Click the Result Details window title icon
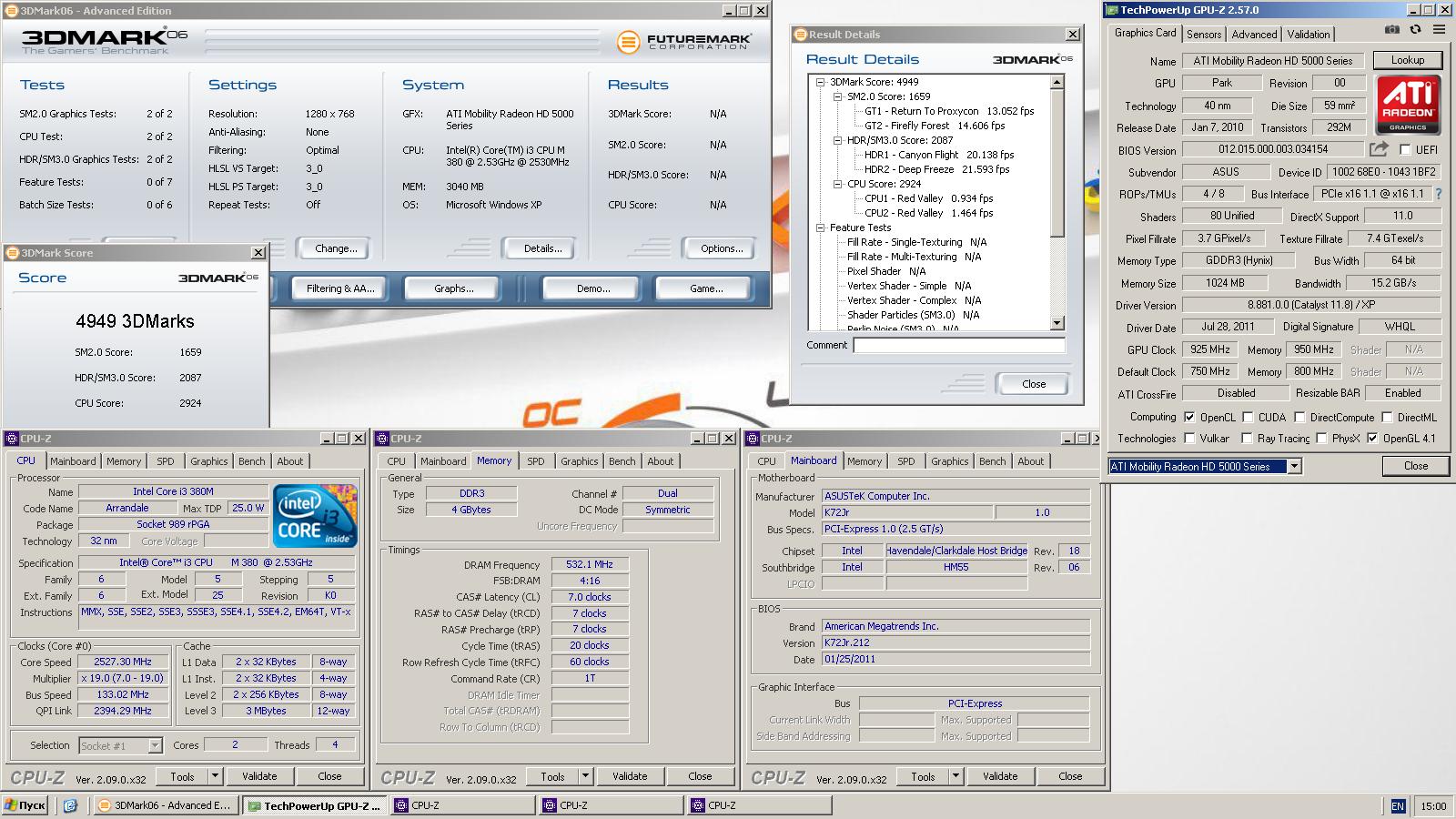 (801, 35)
